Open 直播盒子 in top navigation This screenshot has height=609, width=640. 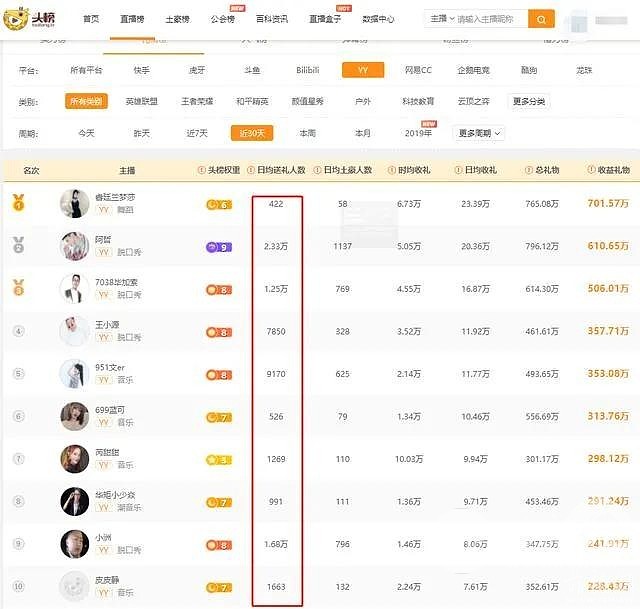325,19
